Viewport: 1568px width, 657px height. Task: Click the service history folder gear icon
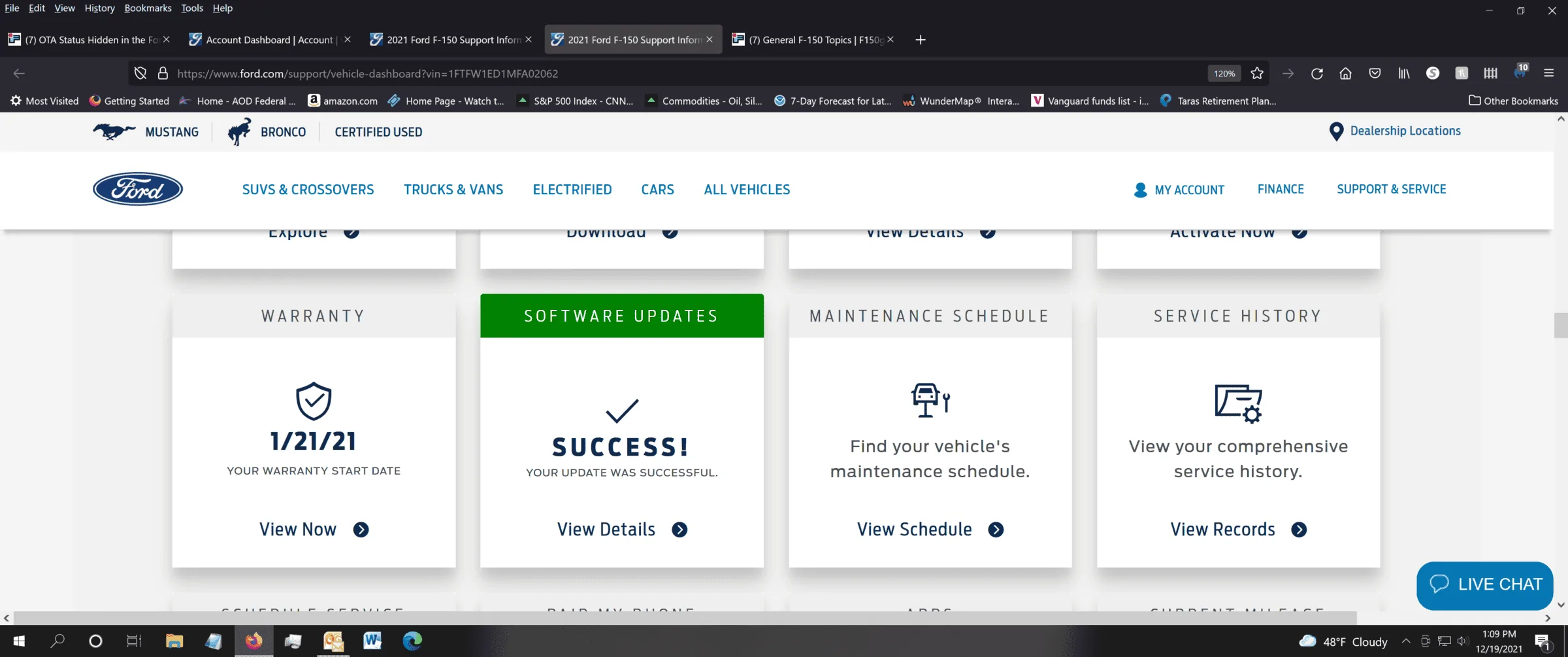1238,403
